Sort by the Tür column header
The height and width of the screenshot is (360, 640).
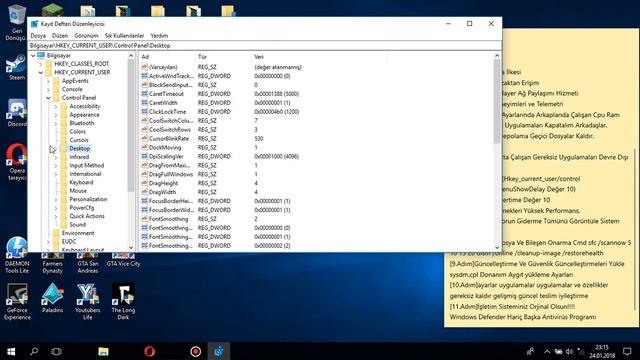pos(223,57)
